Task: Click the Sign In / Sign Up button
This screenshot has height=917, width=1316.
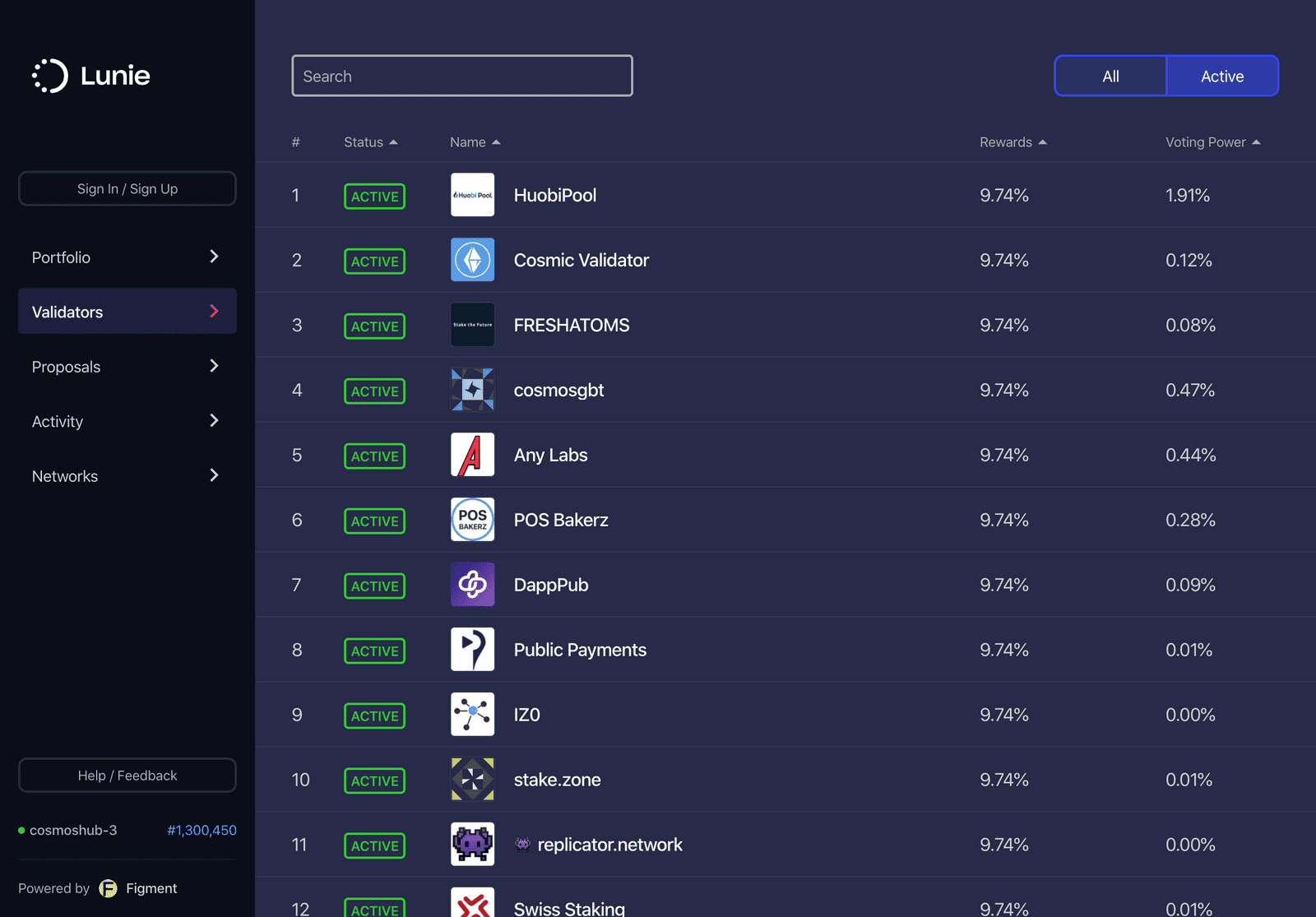Action: (127, 188)
